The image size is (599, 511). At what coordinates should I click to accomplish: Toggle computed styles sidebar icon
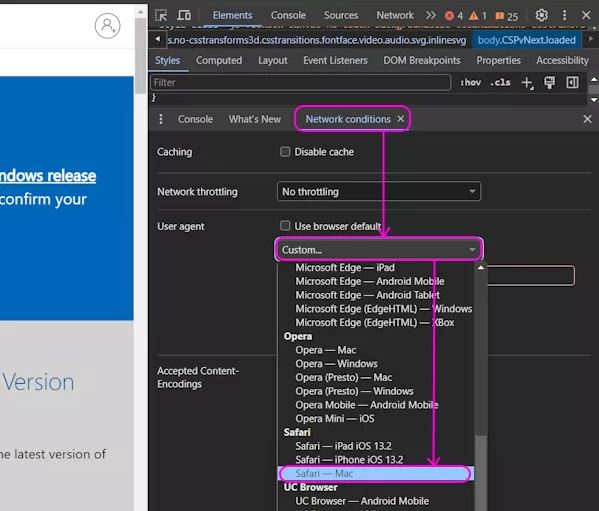pyautogui.click(x=572, y=82)
